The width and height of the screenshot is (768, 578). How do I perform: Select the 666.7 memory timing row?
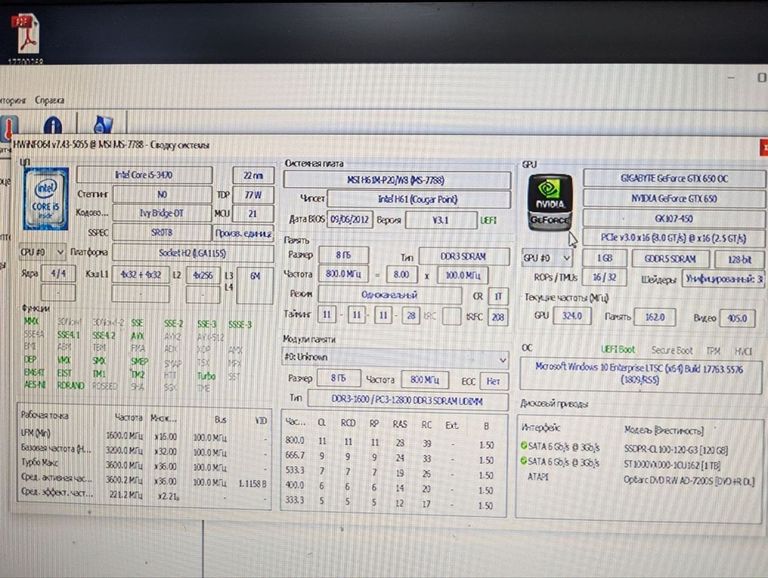[x=393, y=458]
